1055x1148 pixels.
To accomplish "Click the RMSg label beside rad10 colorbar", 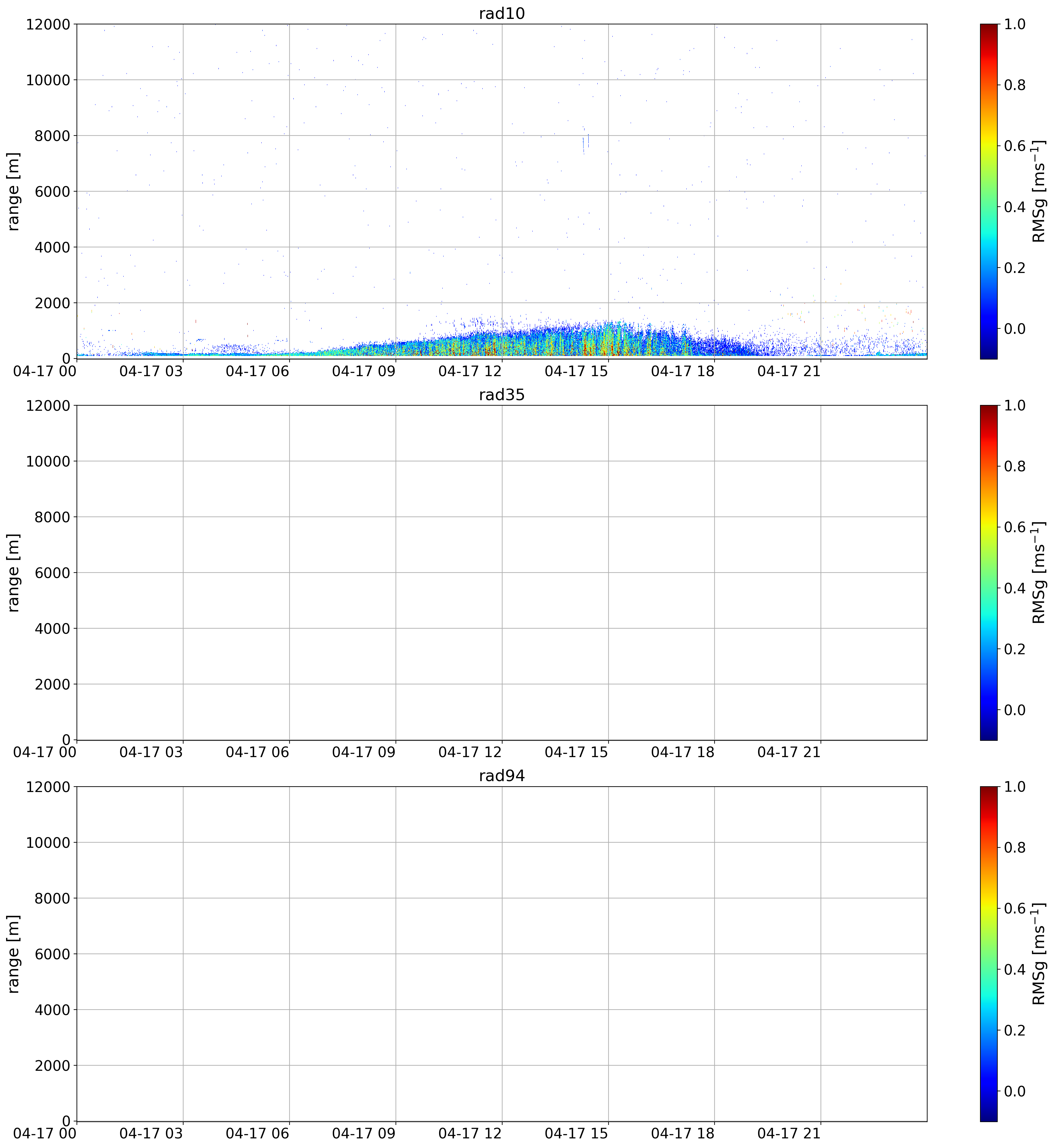I will (x=1039, y=191).
